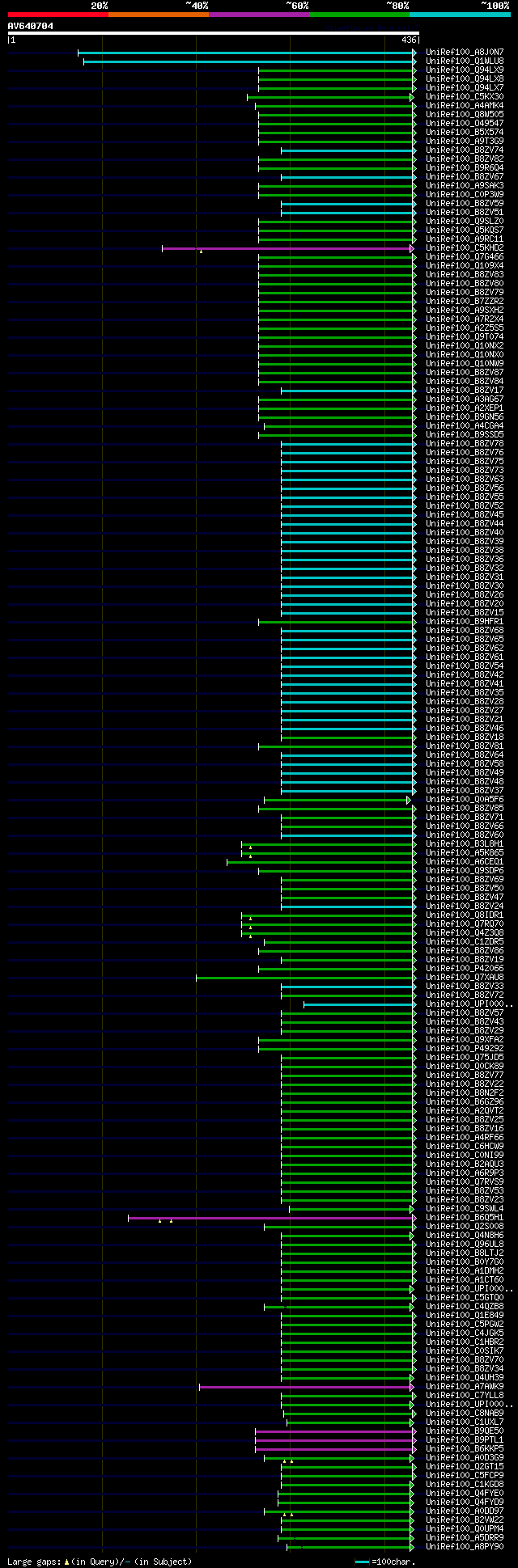Open the UniRef100_B9R6Q4 hit label
518x1568 pixels.
tap(465, 168)
